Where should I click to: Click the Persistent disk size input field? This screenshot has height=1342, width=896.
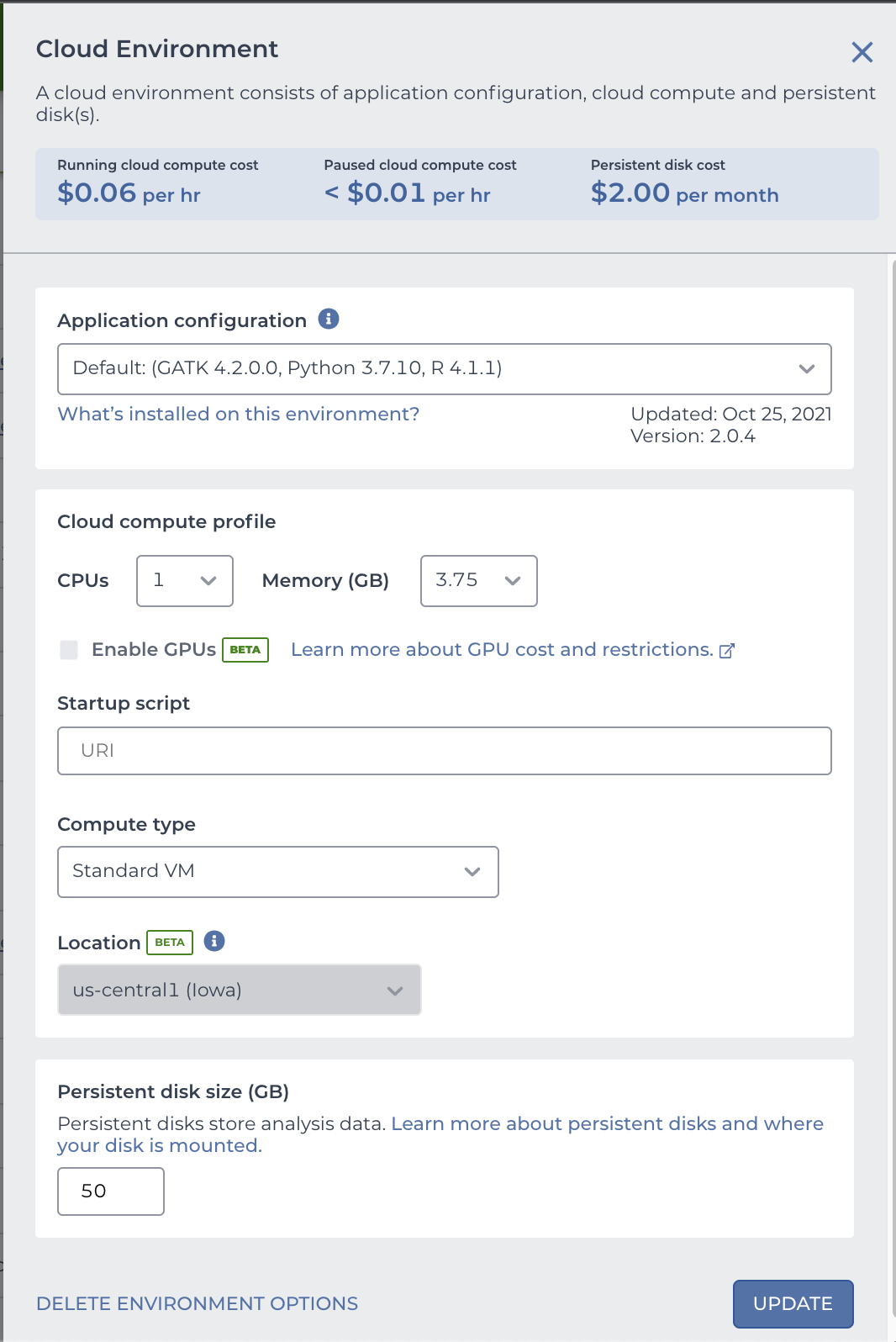coord(111,1191)
